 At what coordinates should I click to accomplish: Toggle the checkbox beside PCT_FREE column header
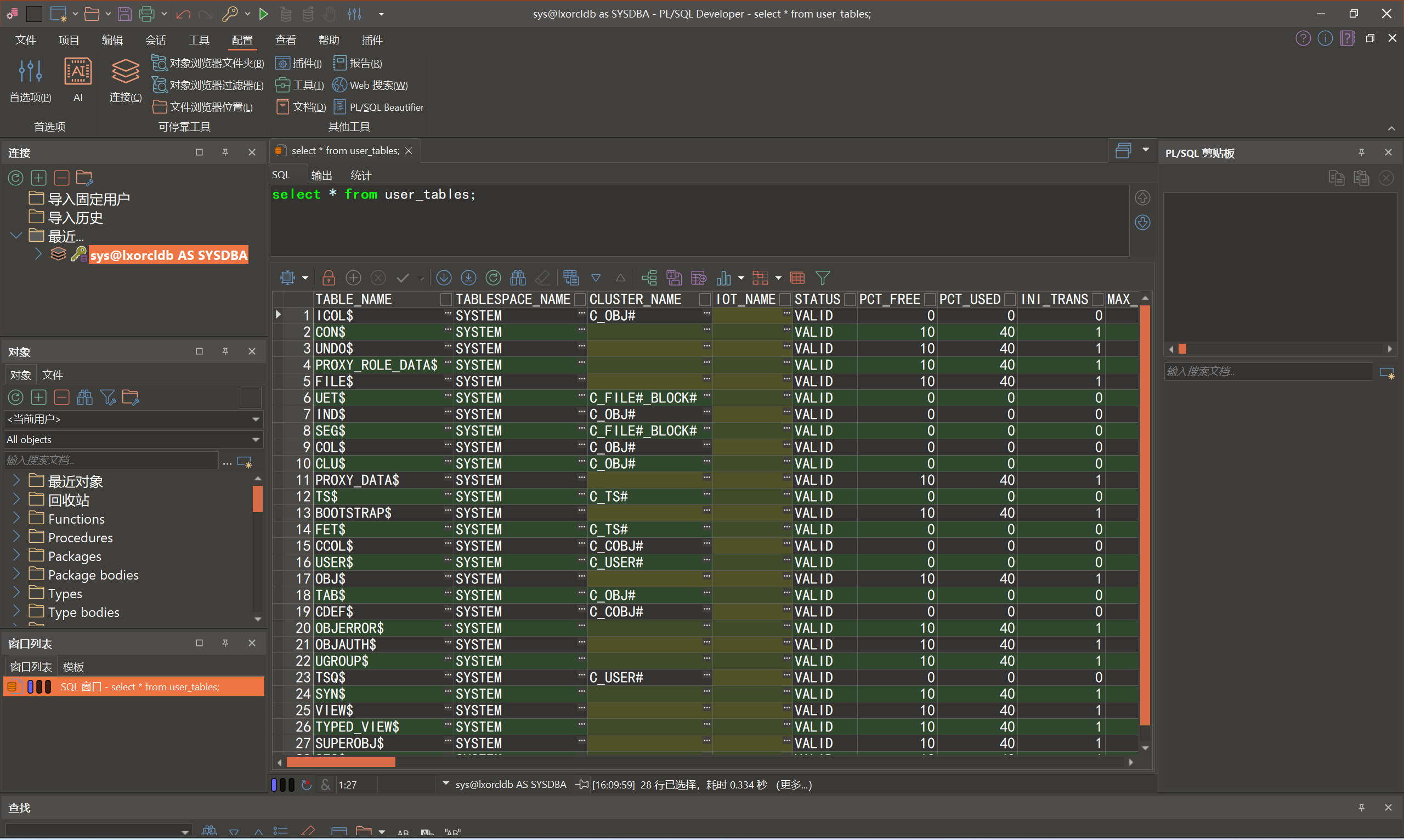[x=929, y=299]
